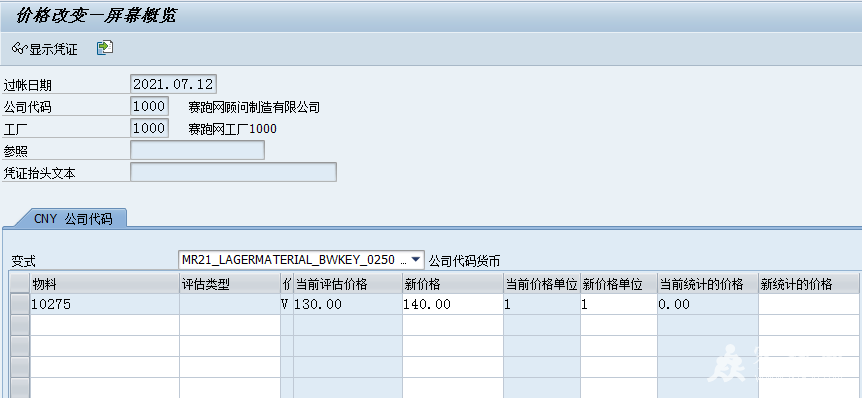Click the 物料 column header
The width and height of the screenshot is (862, 398).
104,284
